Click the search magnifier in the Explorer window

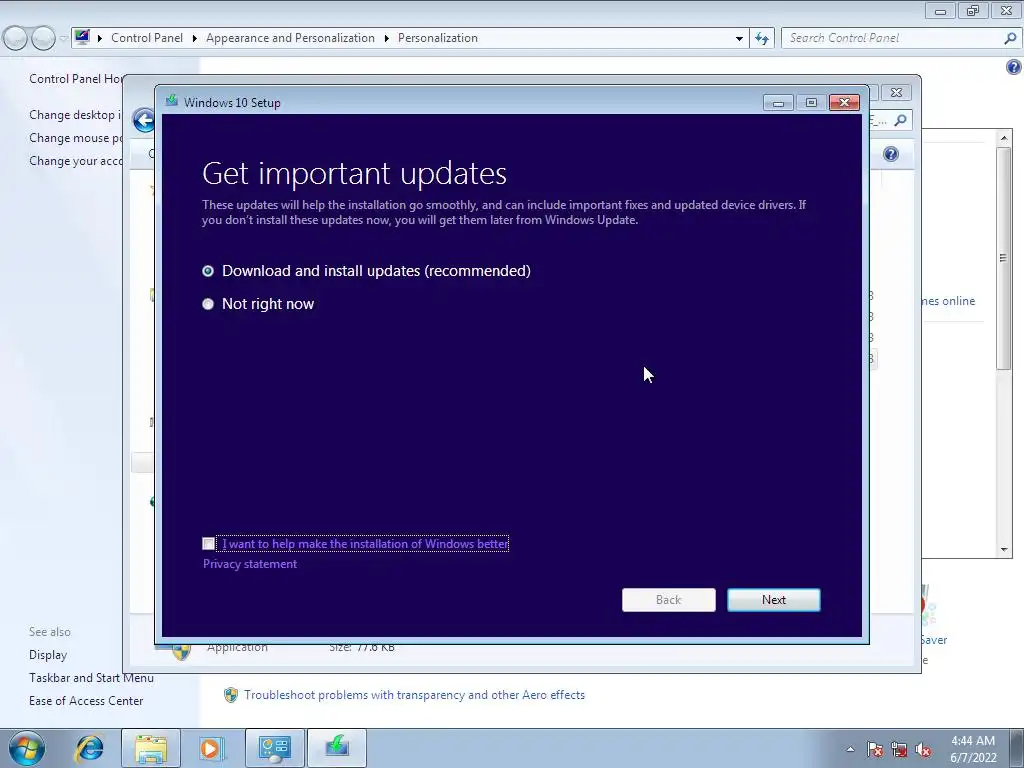click(901, 120)
